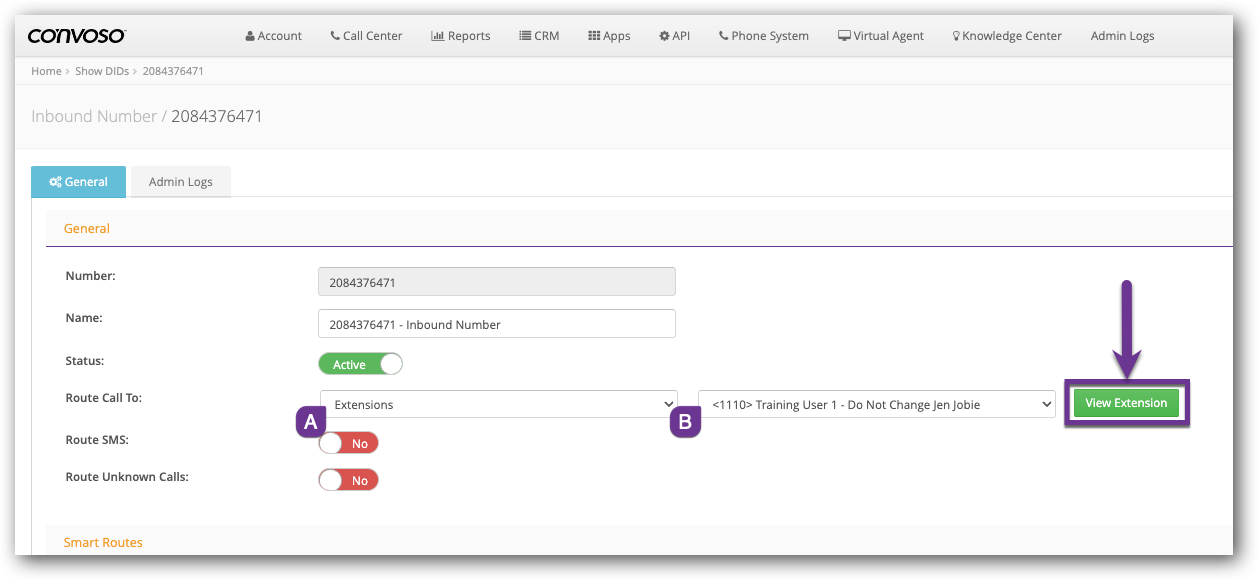1258x580 pixels.
Task: Click the Virtual Agent monitor icon
Action: tap(844, 36)
